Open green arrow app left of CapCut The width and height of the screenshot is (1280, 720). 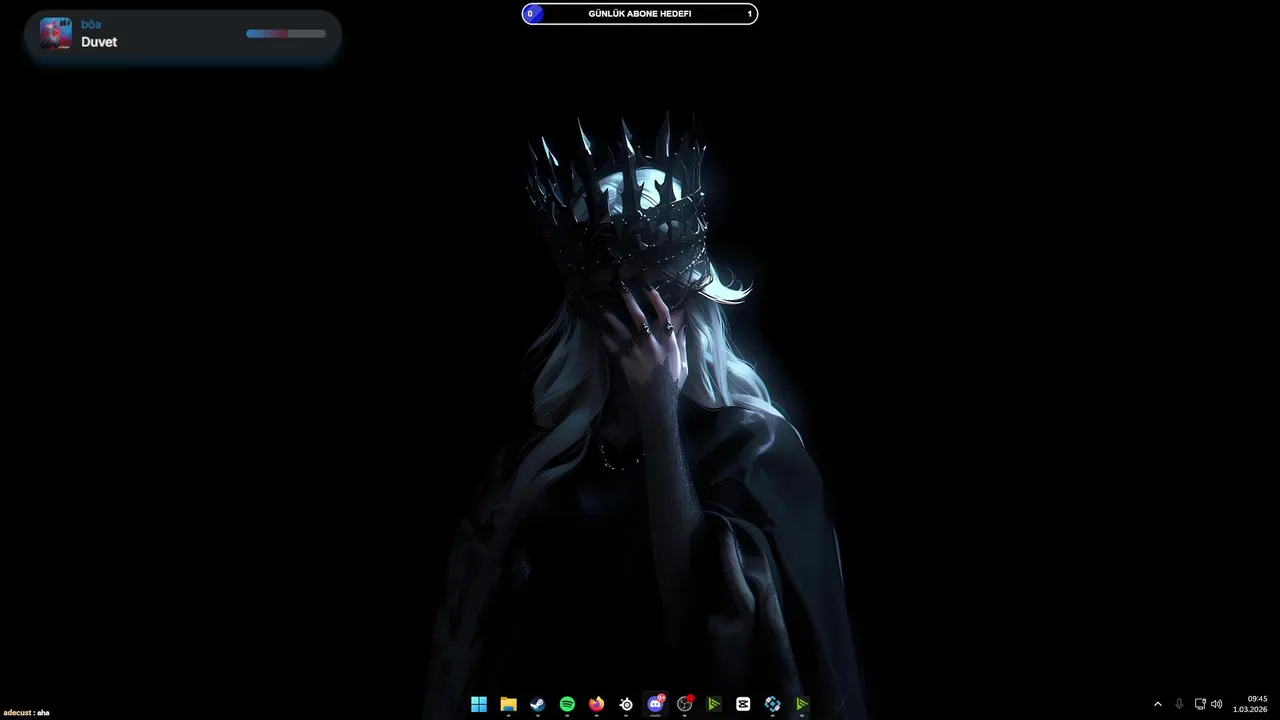tap(714, 704)
